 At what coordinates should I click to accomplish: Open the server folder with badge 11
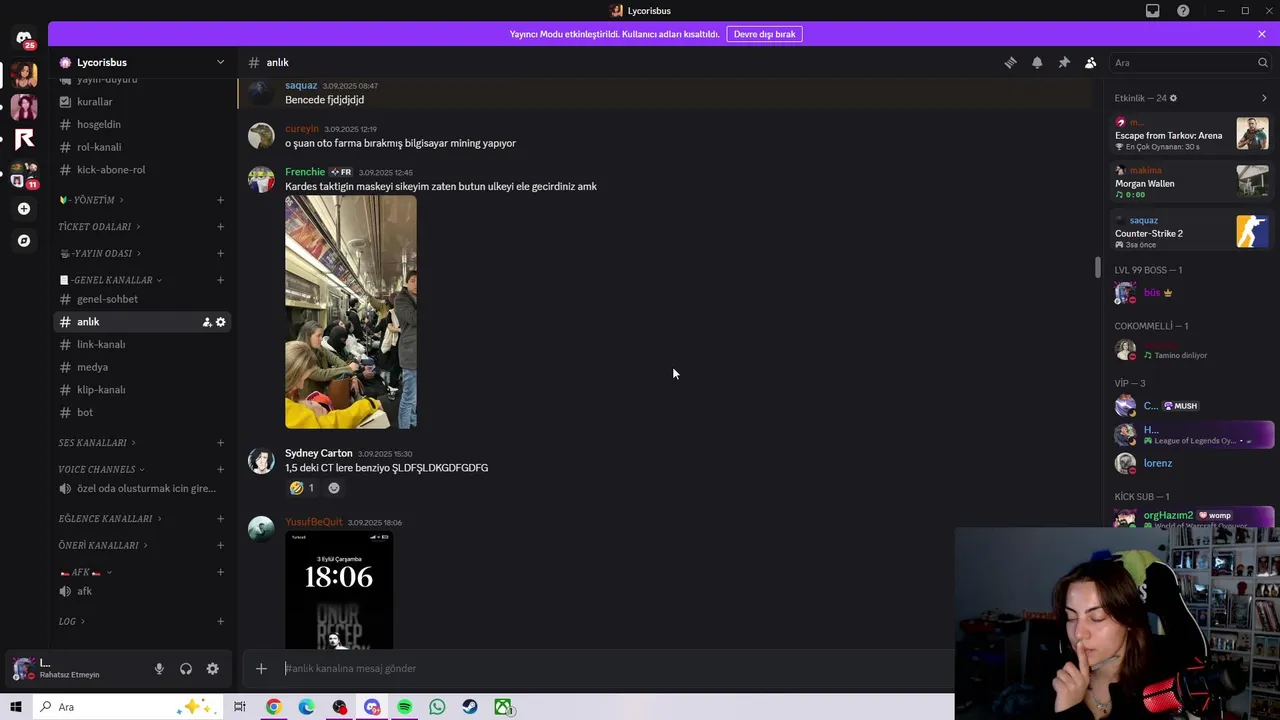click(x=24, y=174)
